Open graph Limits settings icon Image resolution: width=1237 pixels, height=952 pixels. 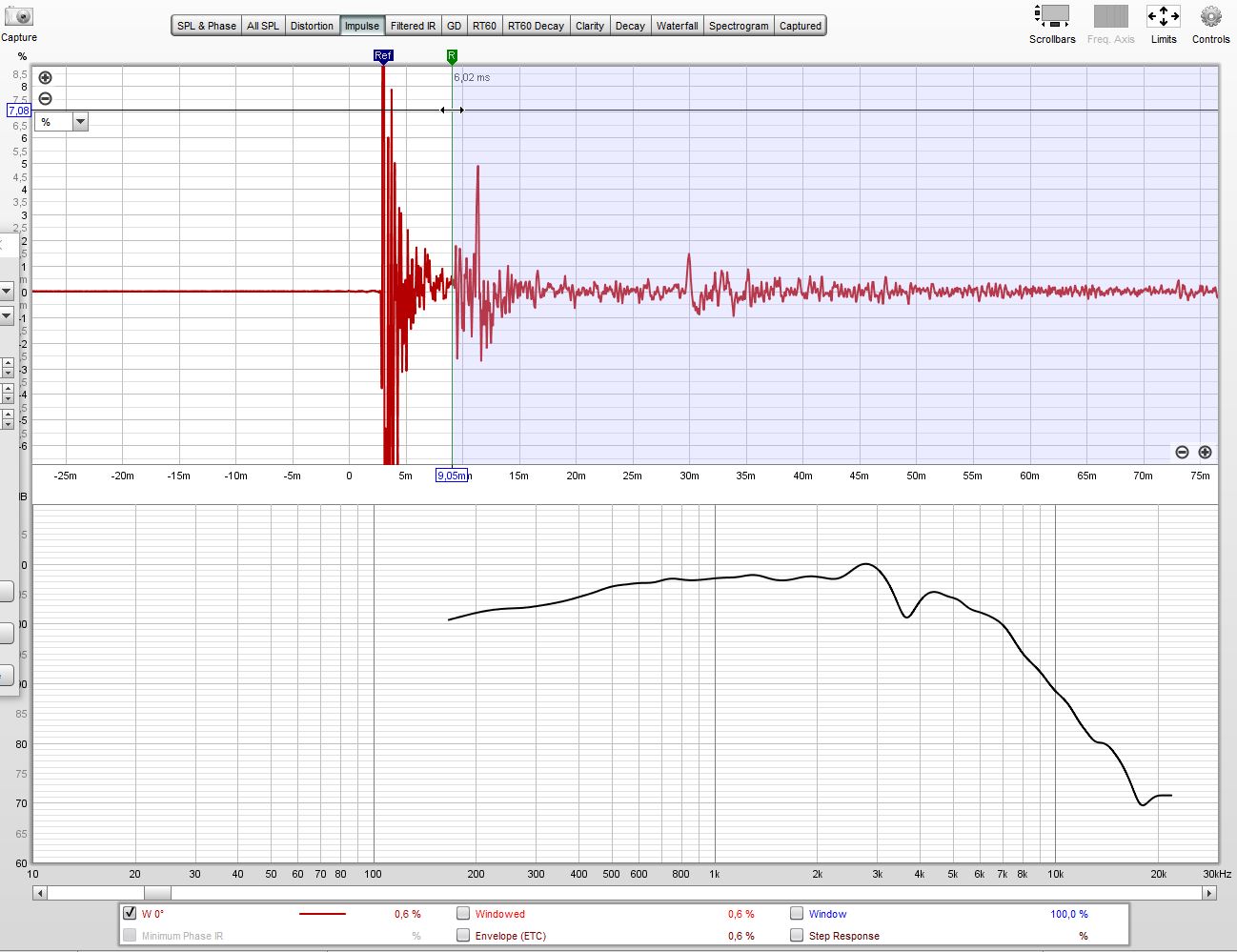pos(1163,16)
